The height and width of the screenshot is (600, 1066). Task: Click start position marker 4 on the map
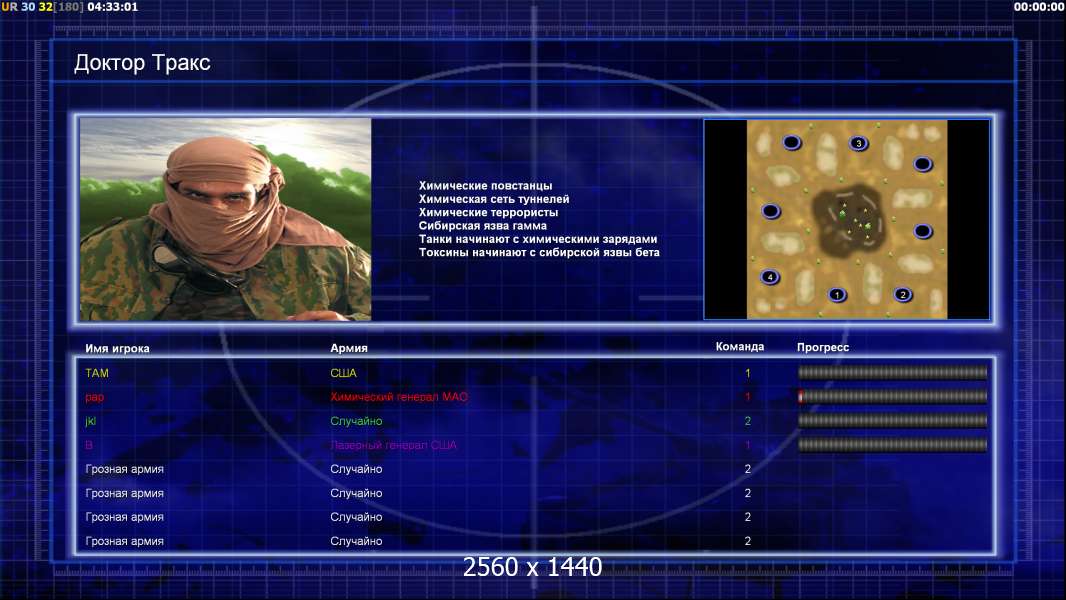[770, 277]
